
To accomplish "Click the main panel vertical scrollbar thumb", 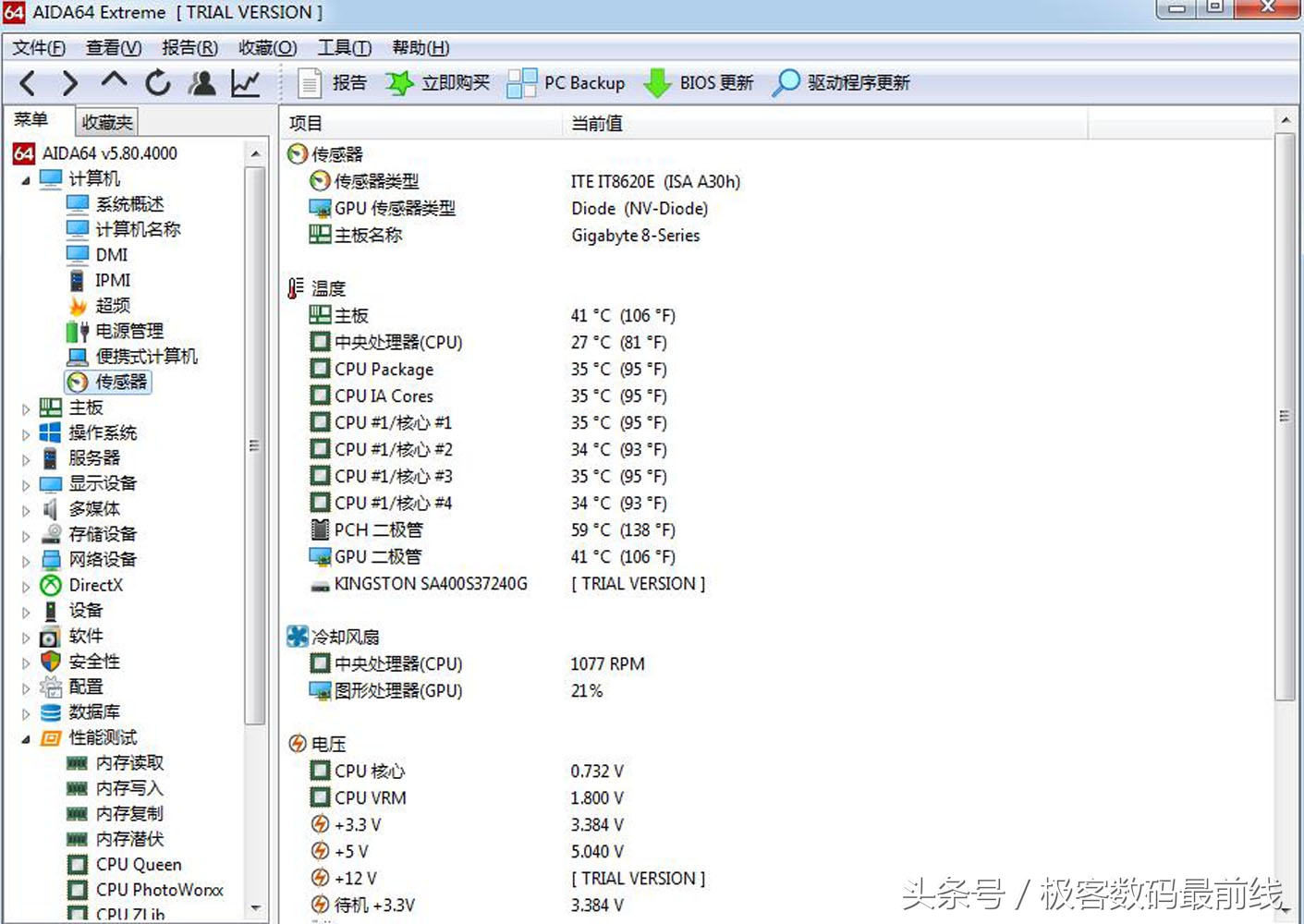I will pos(1285,417).
